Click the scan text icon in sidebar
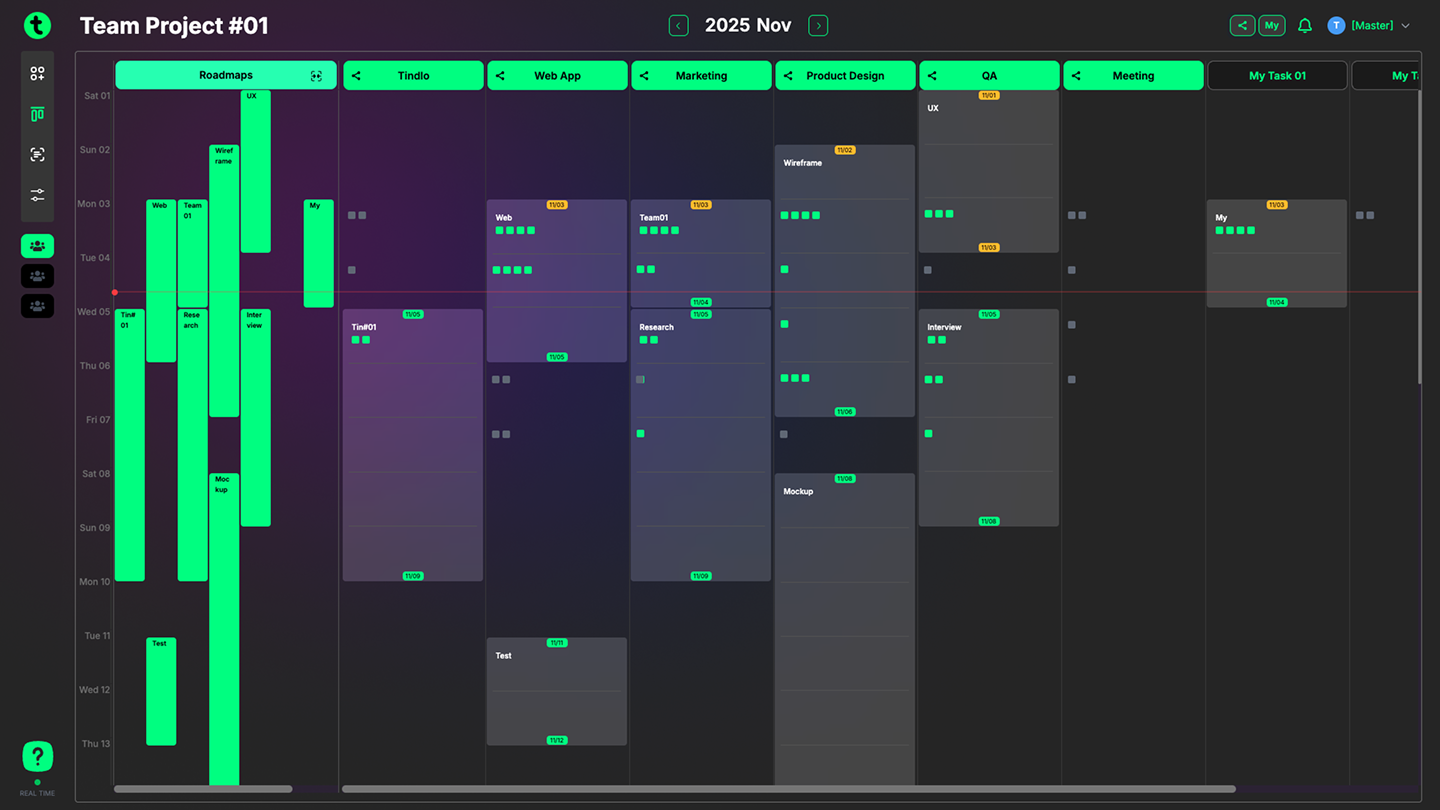This screenshot has width=1440, height=810. click(x=37, y=155)
